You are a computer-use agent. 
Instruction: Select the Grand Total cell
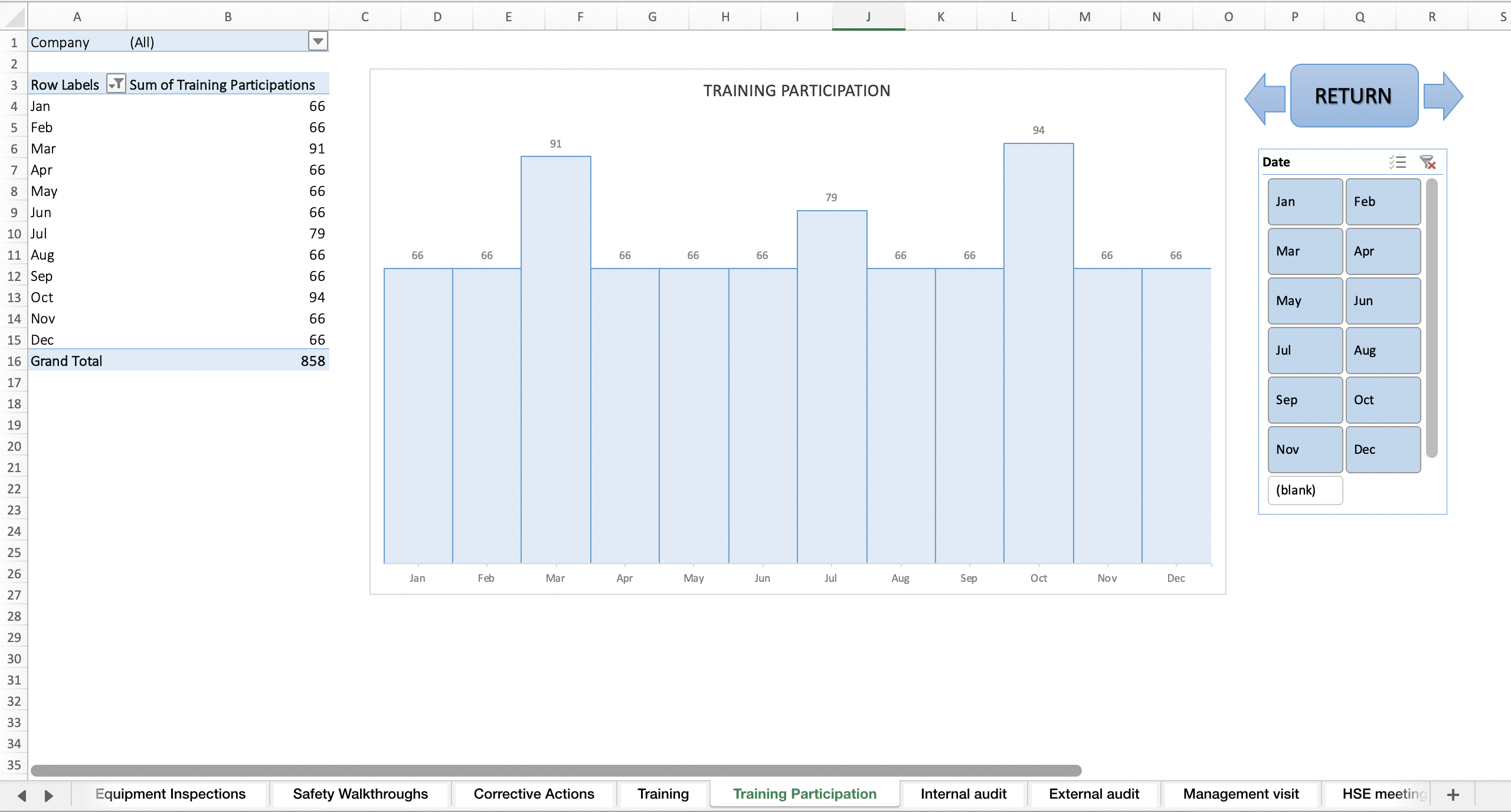pyautogui.click(x=67, y=361)
